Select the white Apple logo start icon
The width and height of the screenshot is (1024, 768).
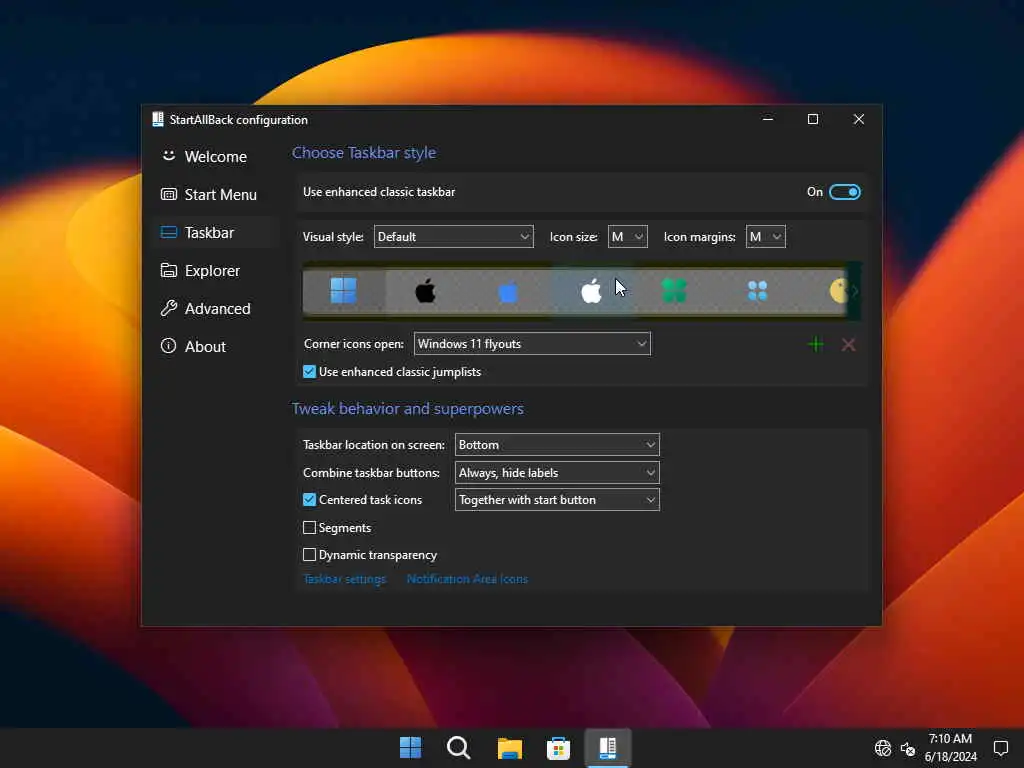click(x=591, y=291)
